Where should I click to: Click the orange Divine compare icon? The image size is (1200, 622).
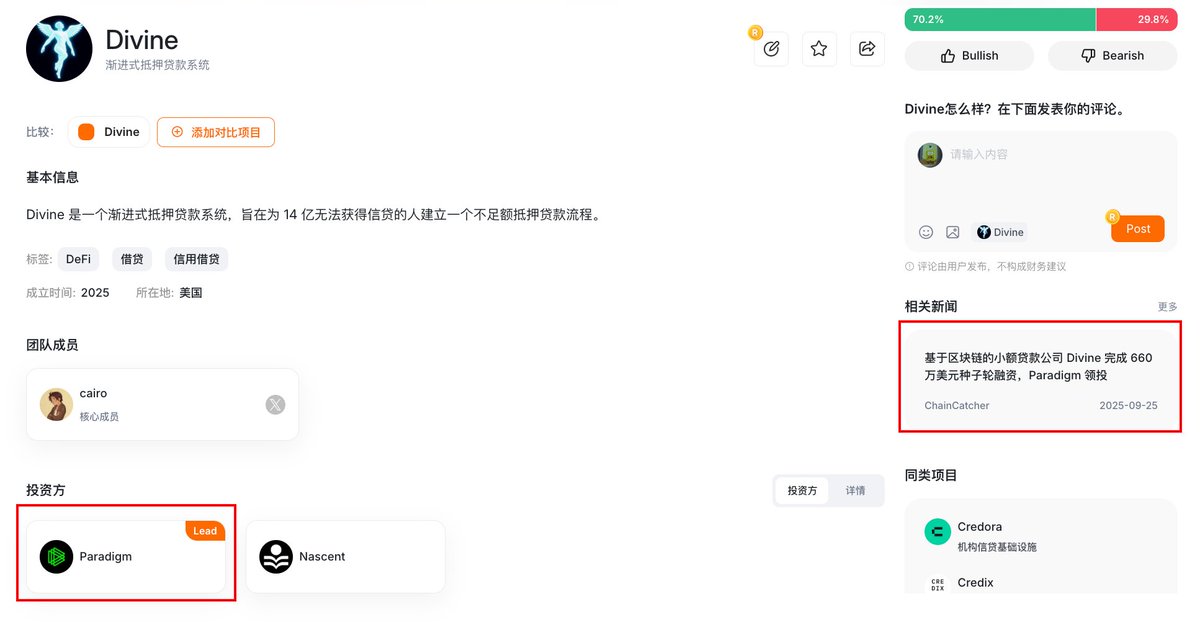86,132
